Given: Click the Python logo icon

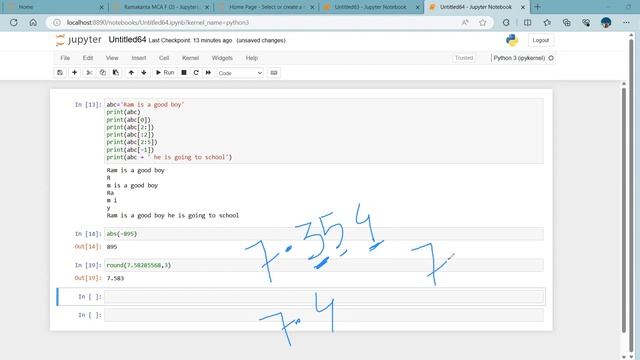Looking at the screenshot, I should [x=512, y=40].
